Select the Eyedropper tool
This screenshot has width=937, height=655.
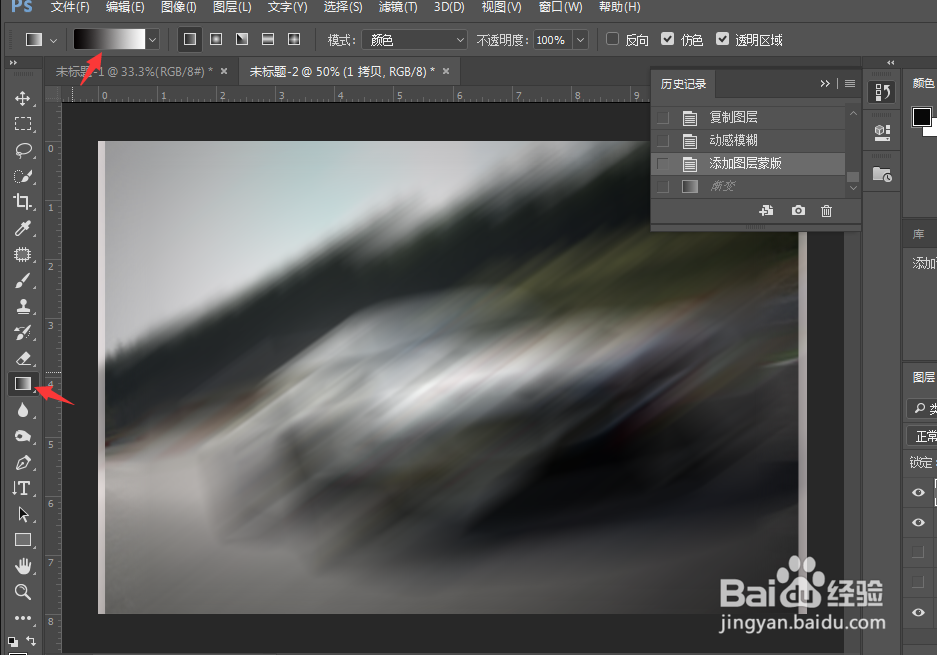tap(23, 228)
